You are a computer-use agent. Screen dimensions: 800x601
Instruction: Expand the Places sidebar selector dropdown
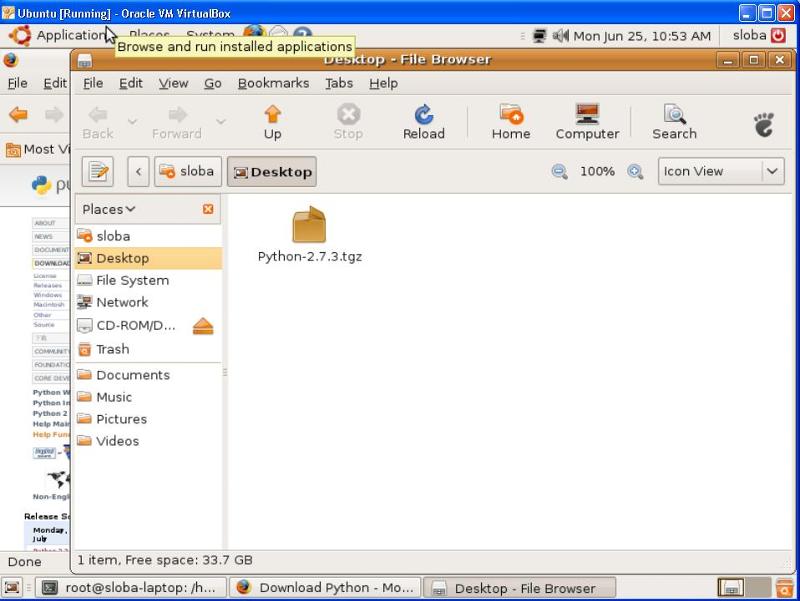click(109, 209)
